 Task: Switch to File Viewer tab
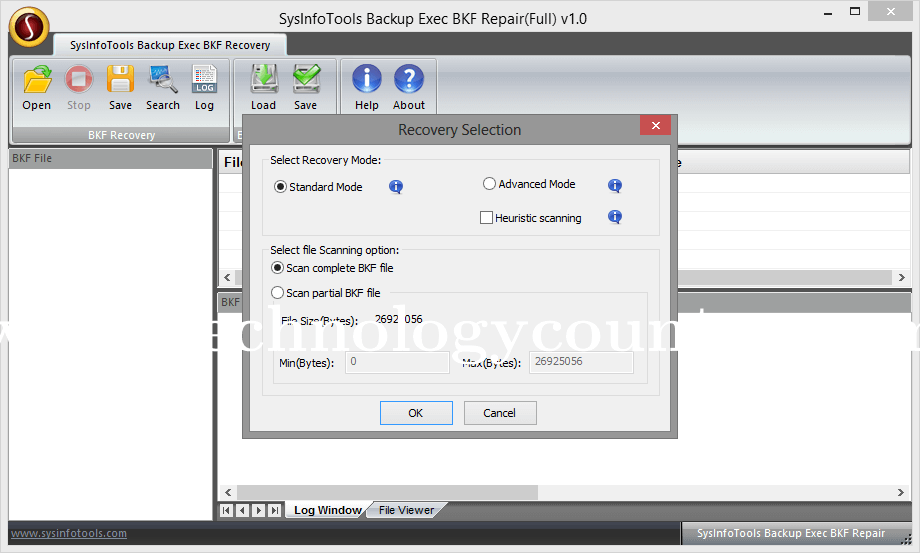click(x=406, y=510)
